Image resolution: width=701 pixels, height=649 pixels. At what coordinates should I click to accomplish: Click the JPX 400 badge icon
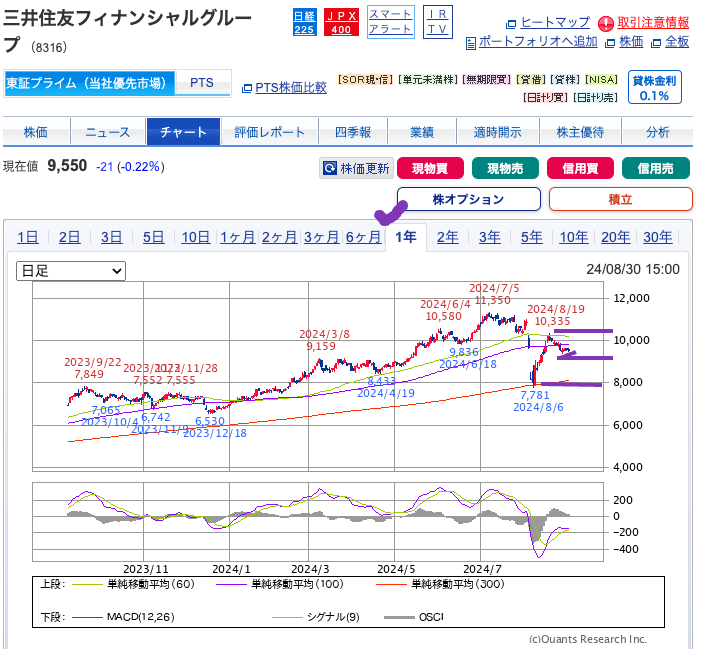[341, 23]
